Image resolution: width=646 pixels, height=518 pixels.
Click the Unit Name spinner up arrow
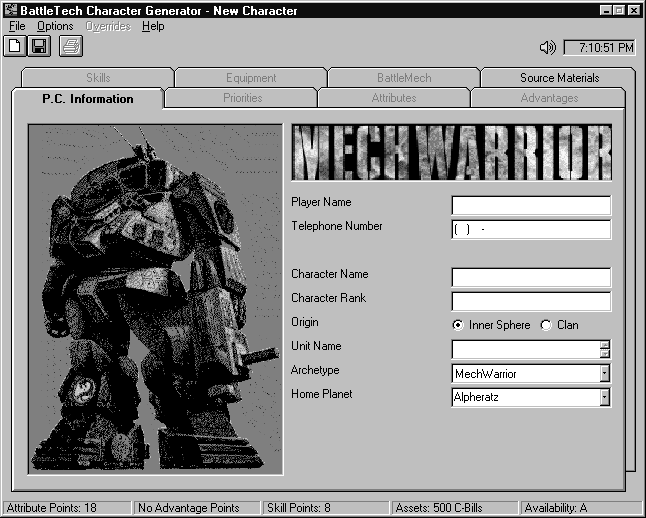click(x=604, y=345)
